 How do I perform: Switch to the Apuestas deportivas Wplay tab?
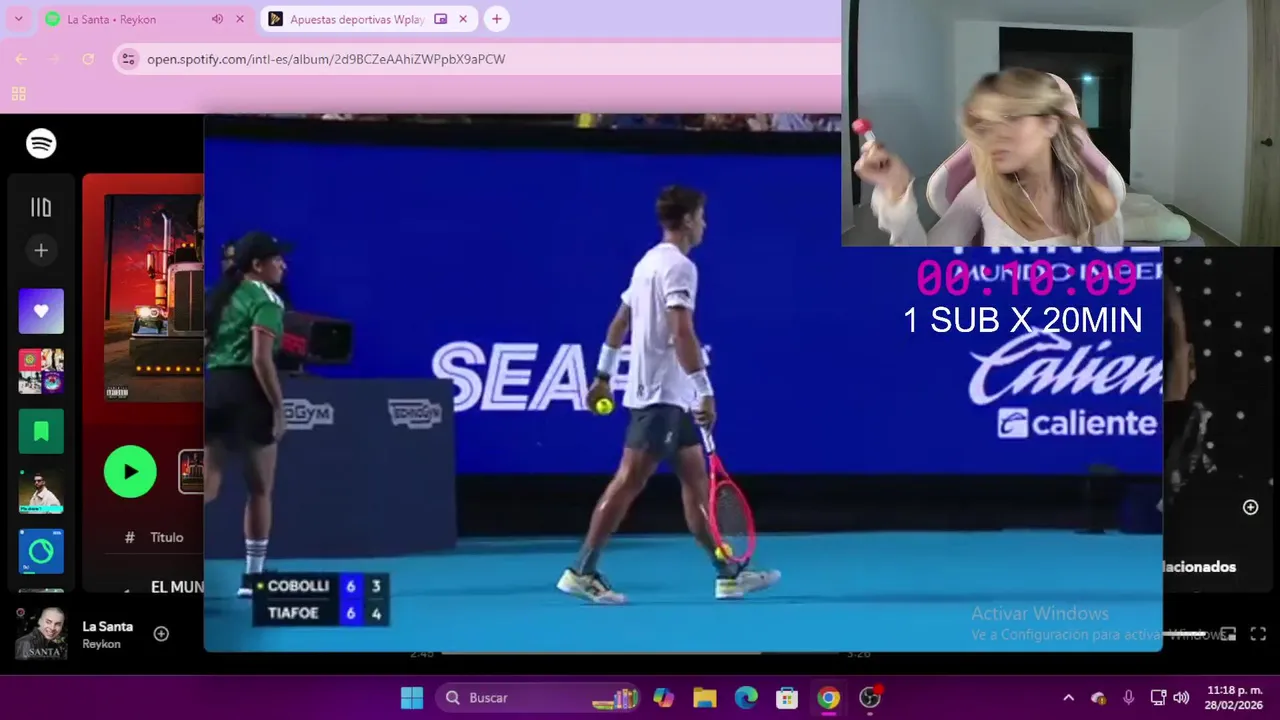[x=357, y=19]
